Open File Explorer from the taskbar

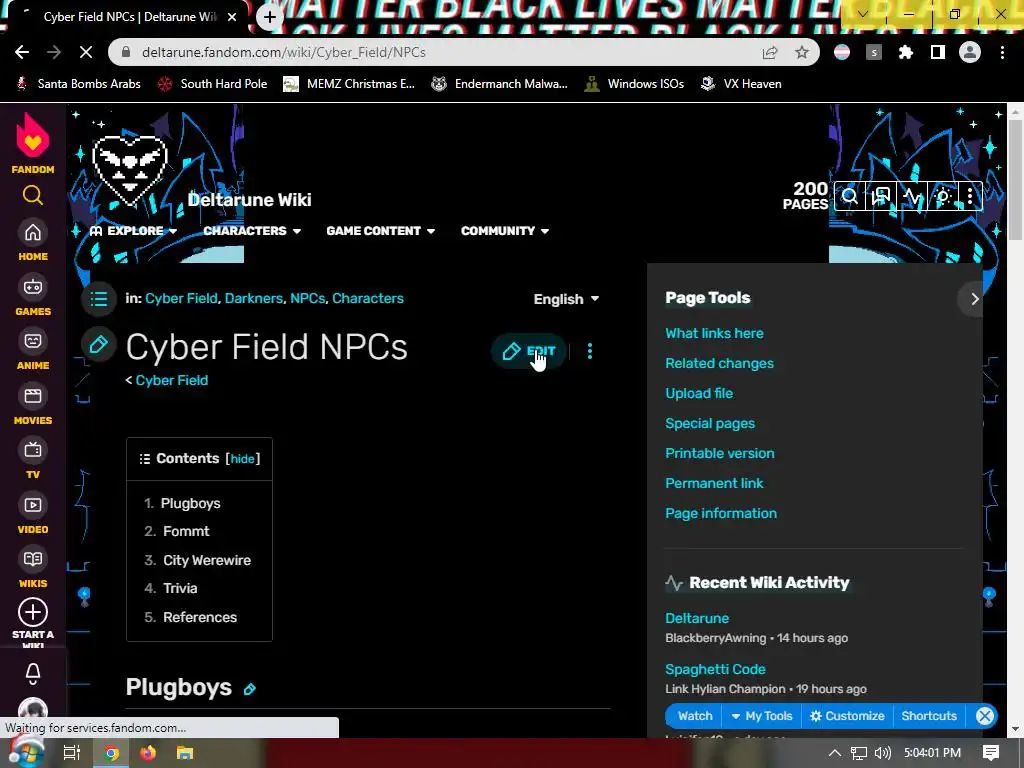point(185,753)
